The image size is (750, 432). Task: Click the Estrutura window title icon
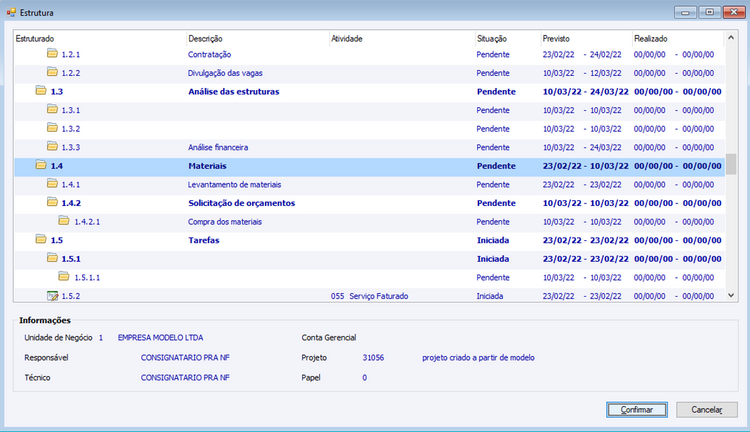tap(11, 12)
